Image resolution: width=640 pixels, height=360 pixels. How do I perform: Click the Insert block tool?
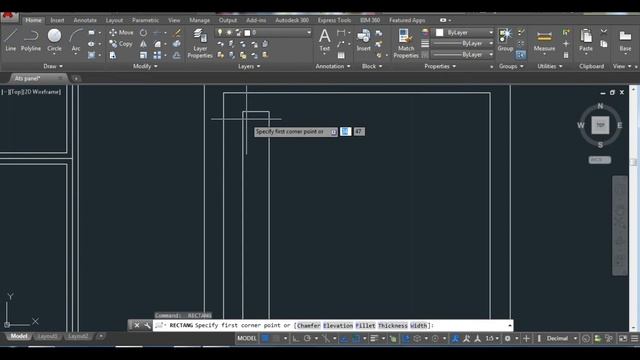pos(363,40)
